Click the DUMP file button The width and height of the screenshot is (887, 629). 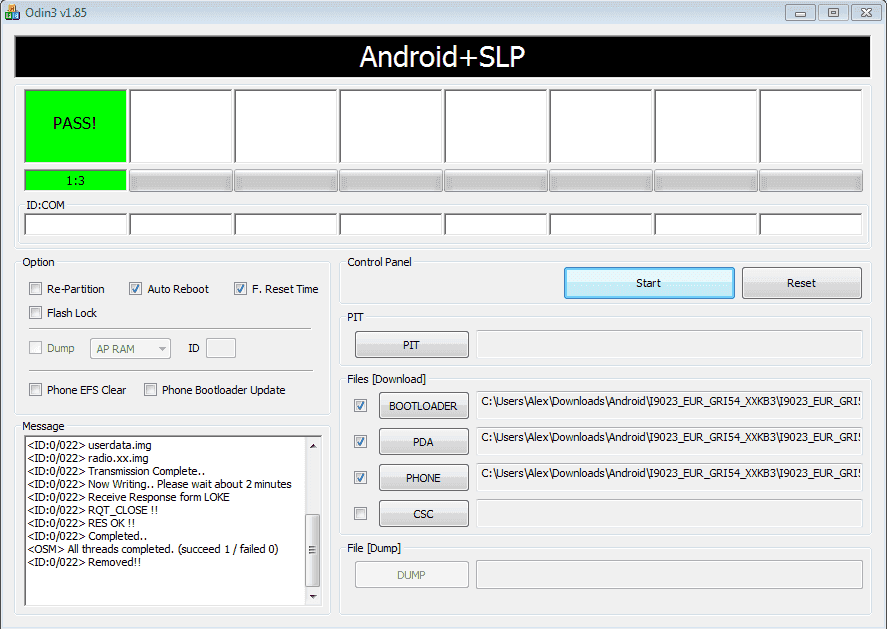tap(412, 575)
